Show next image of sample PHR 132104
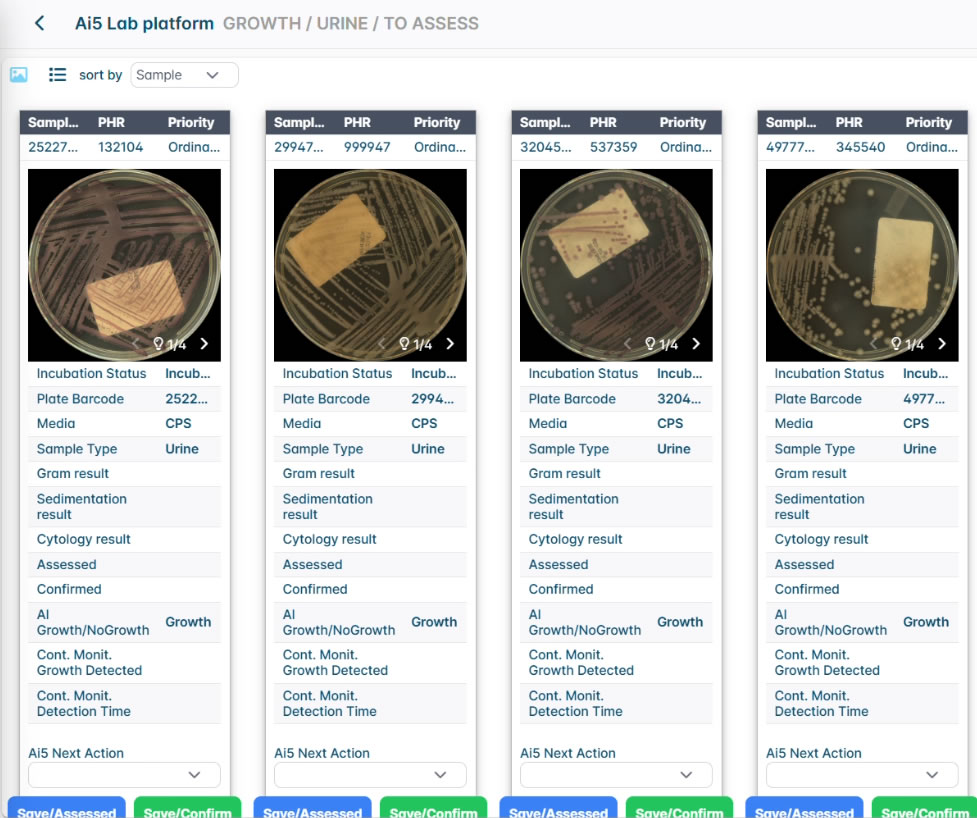This screenshot has height=818, width=977. click(x=204, y=344)
